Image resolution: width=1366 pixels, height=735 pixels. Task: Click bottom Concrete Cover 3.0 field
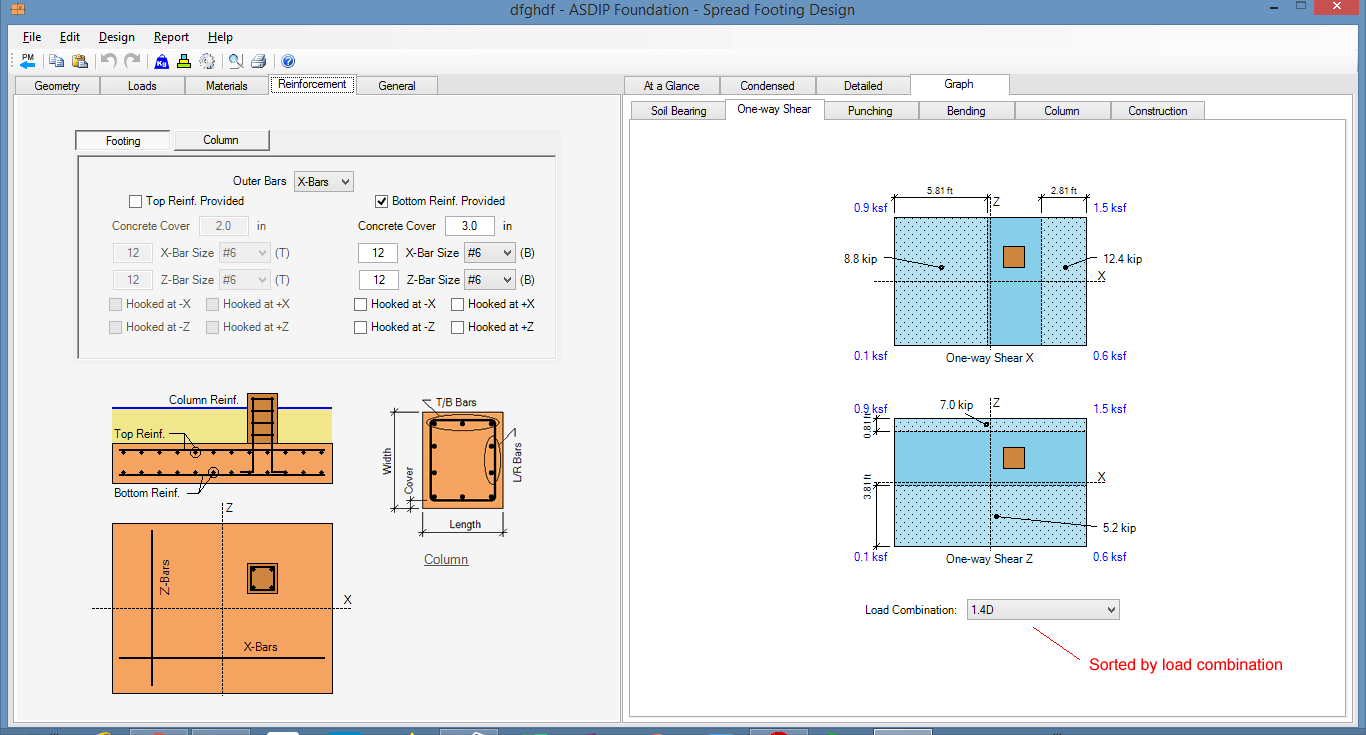470,226
